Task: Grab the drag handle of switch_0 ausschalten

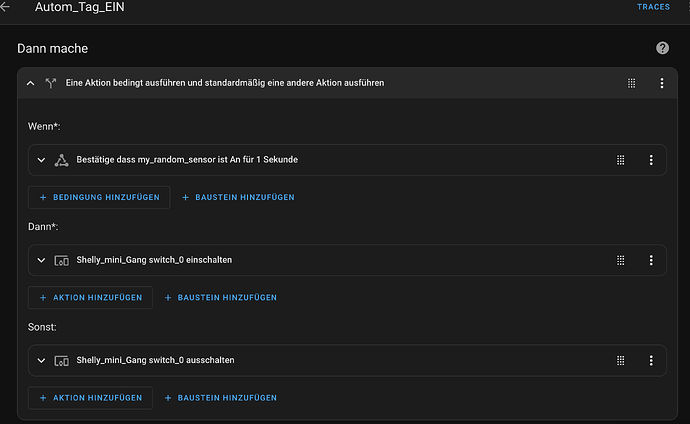Action: 620,361
